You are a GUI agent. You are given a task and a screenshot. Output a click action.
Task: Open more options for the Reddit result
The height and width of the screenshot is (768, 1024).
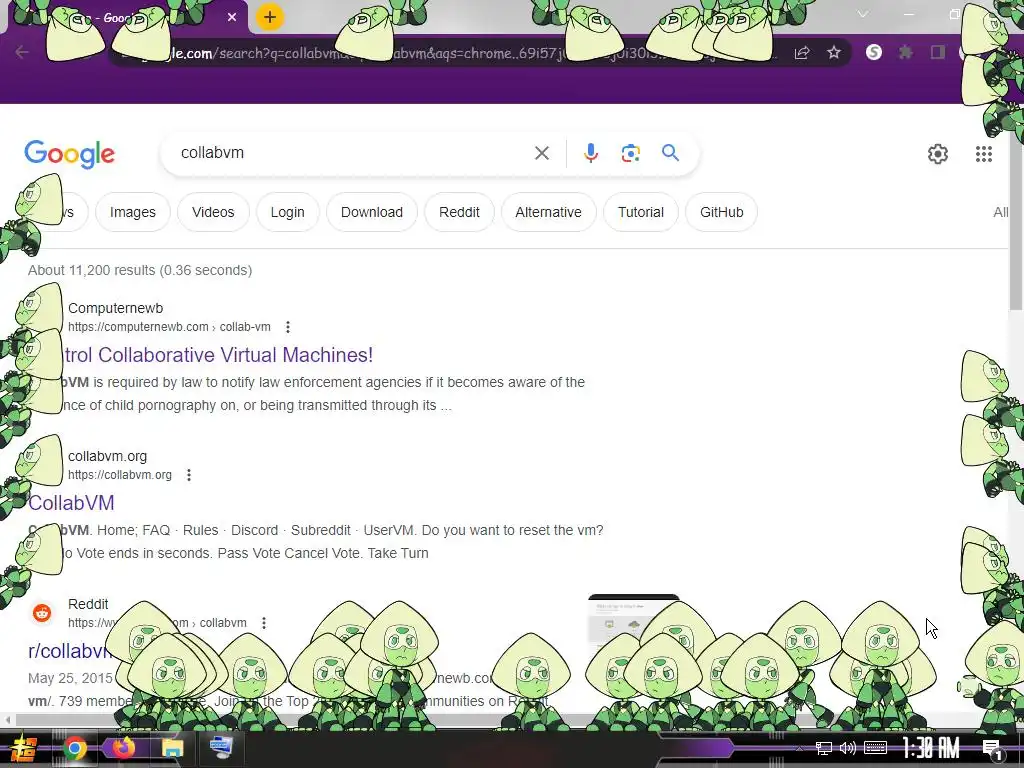click(x=264, y=623)
